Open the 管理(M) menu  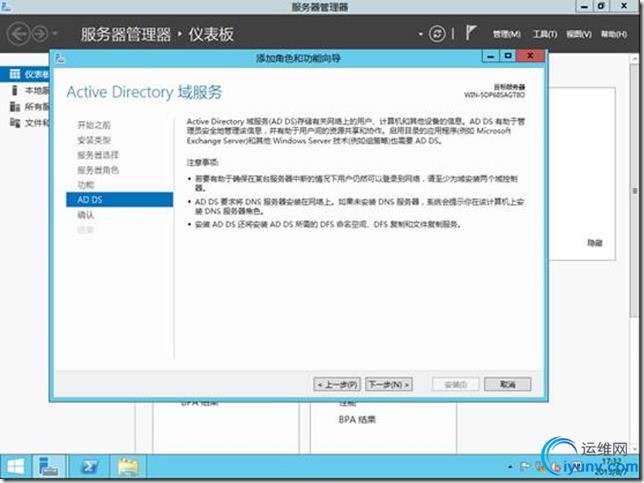[507, 34]
